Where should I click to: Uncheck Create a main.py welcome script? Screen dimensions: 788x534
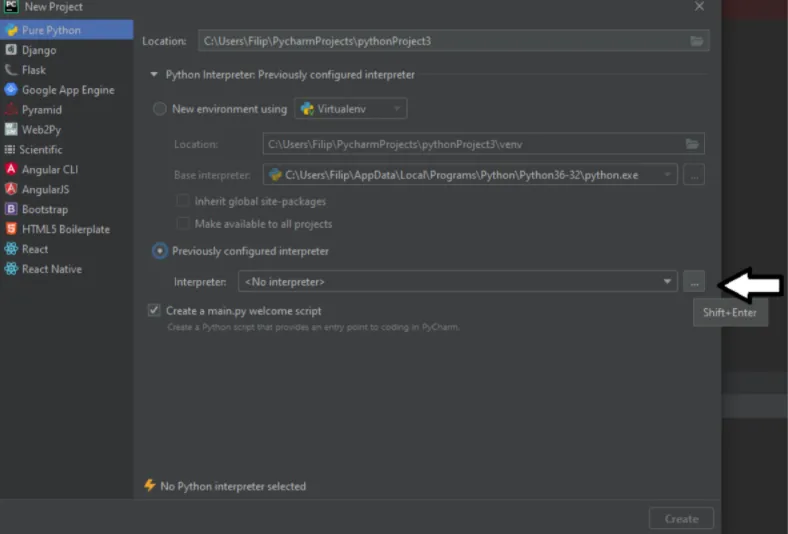tap(154, 310)
